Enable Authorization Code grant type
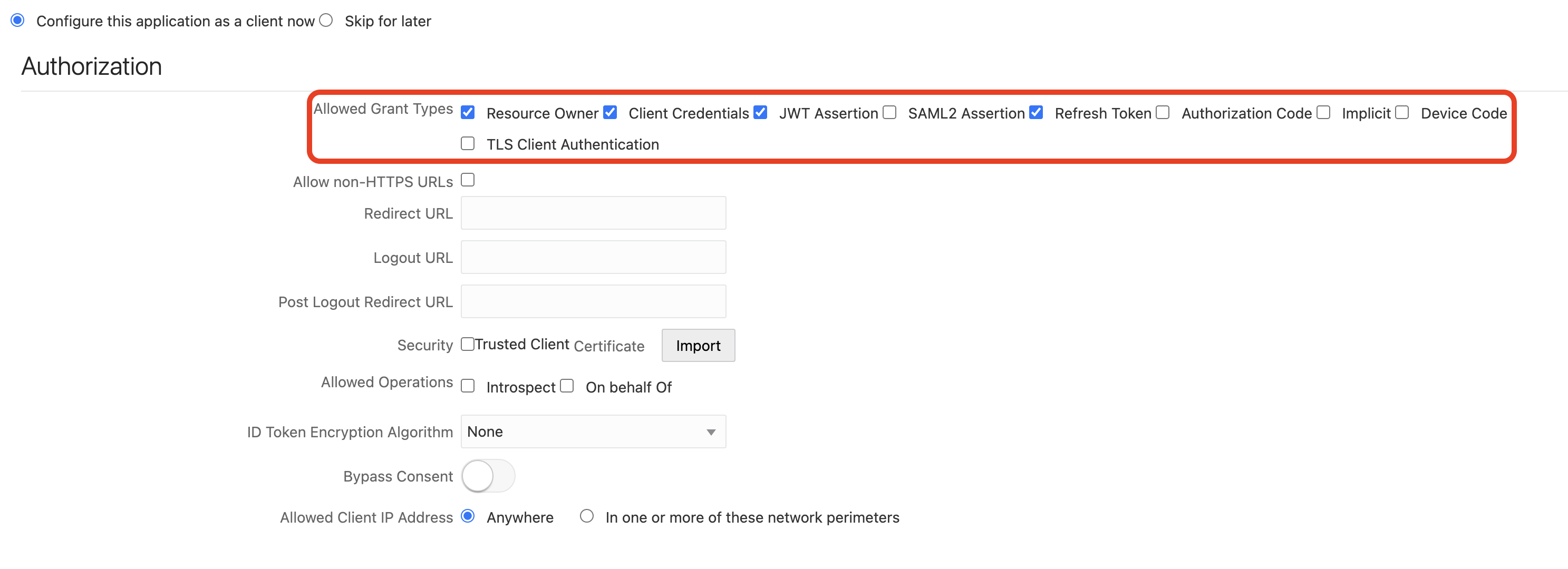The width and height of the screenshot is (1568, 569). (1163, 113)
